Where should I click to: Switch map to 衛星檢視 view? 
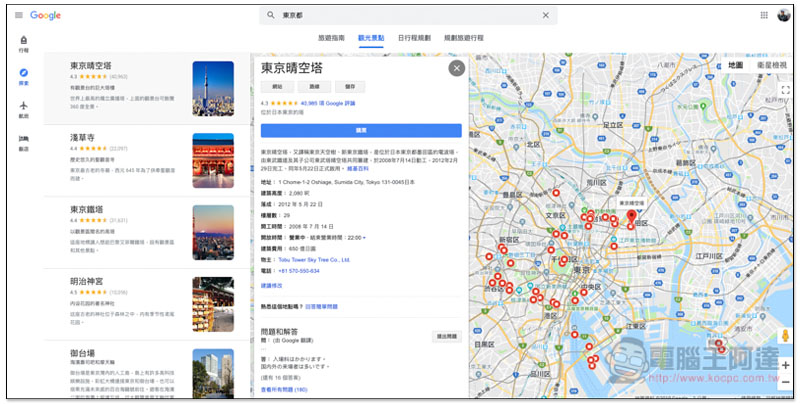771,65
